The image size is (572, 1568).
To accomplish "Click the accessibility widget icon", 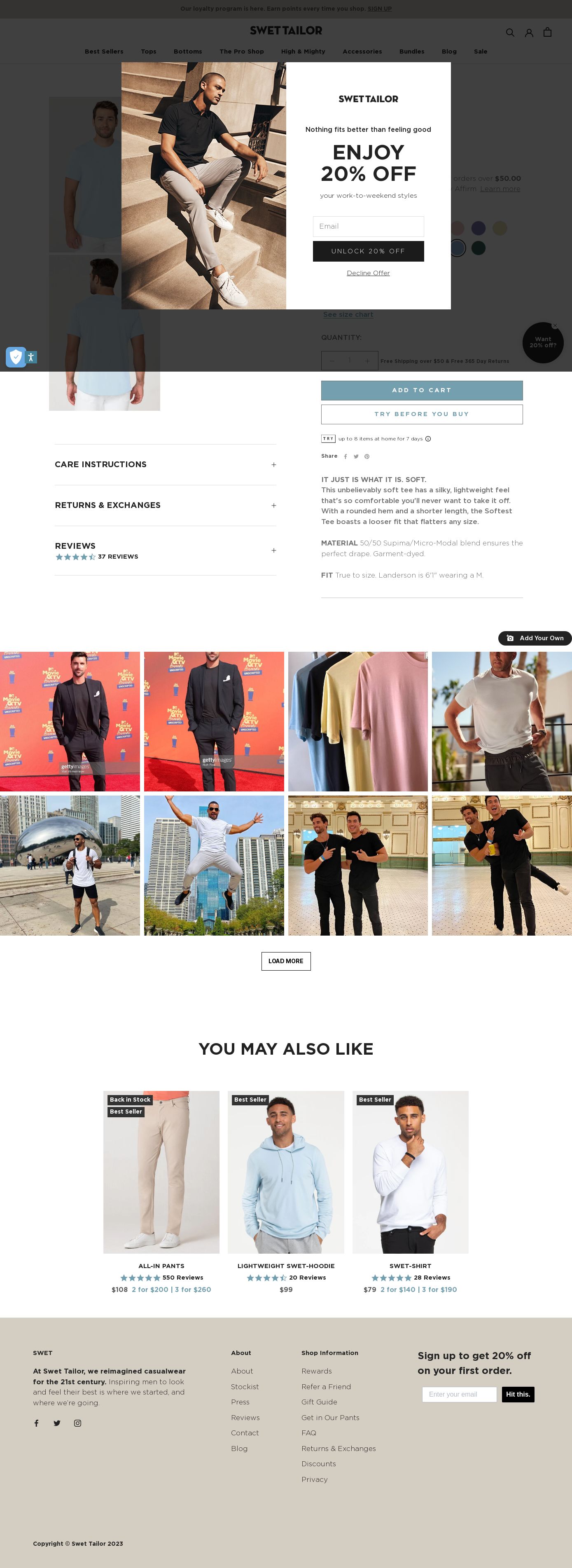I will tap(31, 357).
